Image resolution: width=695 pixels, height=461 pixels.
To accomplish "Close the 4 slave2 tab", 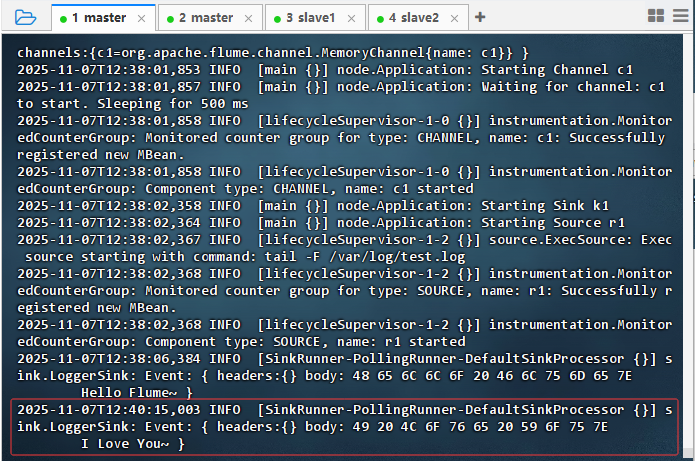I will [454, 19].
